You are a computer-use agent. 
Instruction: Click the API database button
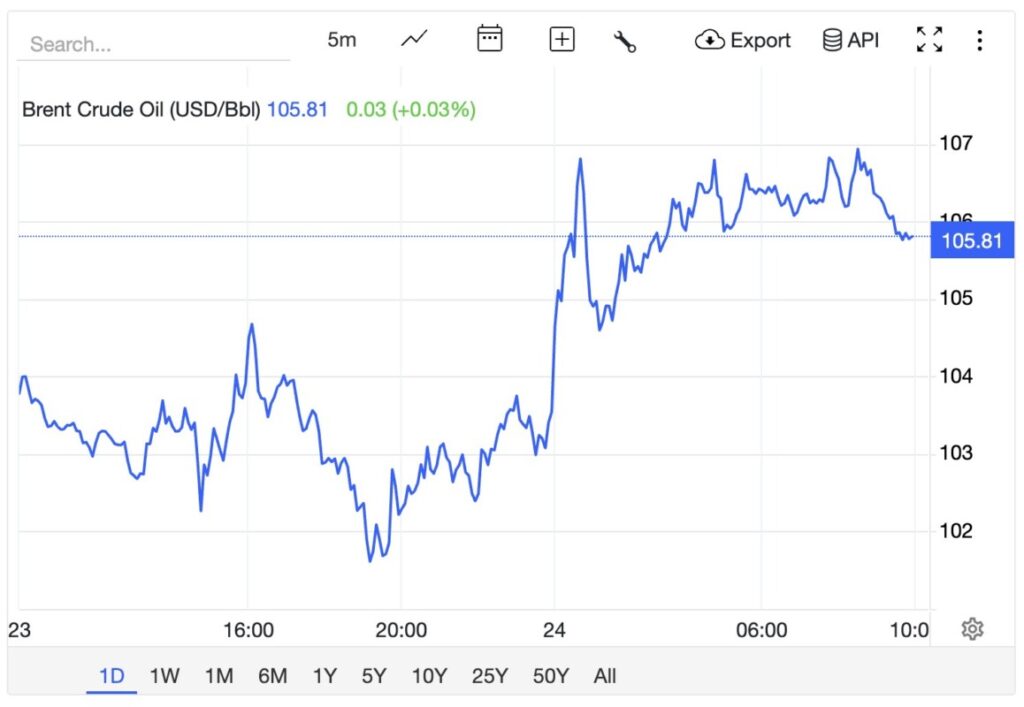click(x=851, y=40)
